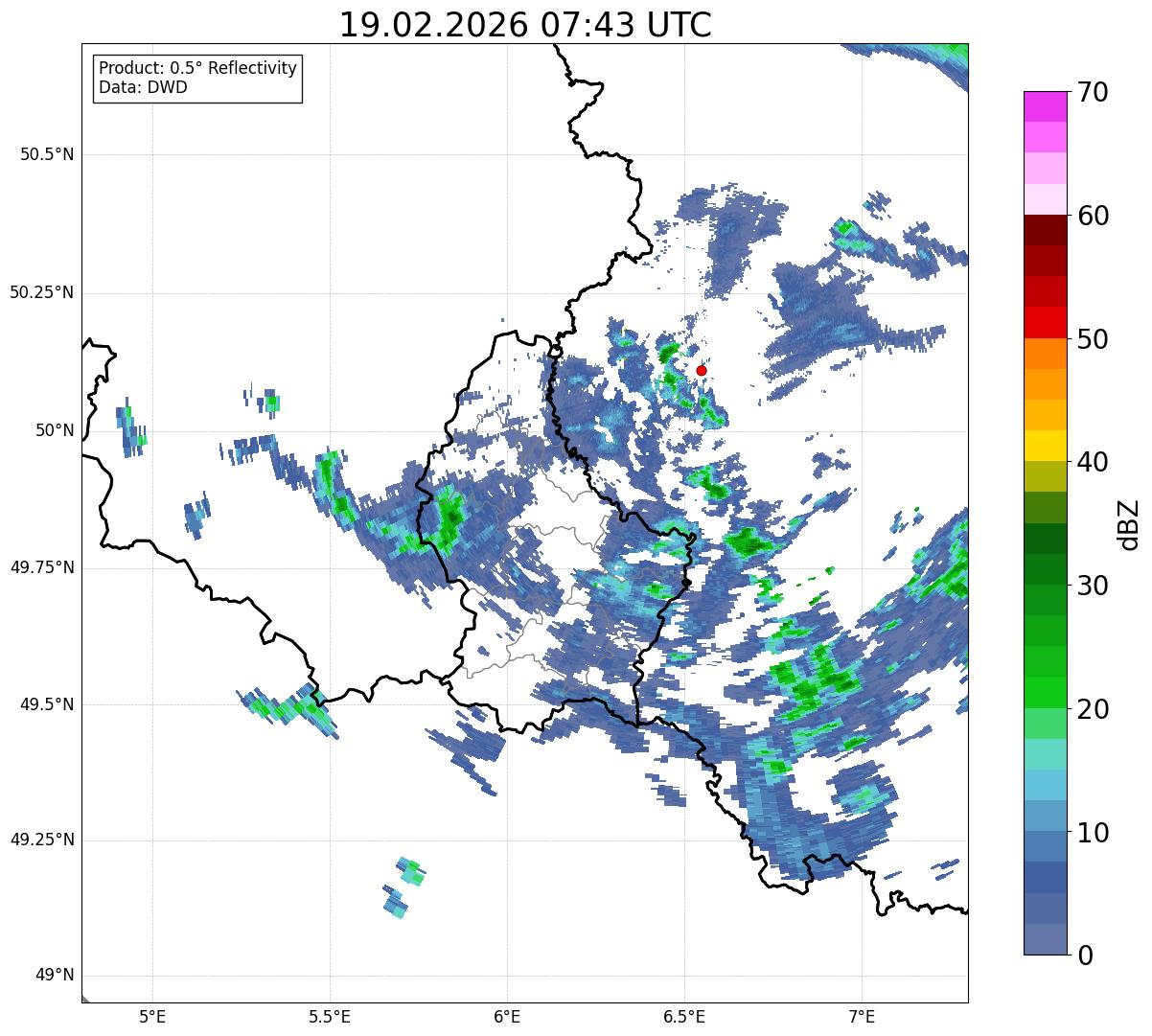Image resolution: width=1152 pixels, height=1036 pixels.
Task: Click the colorbar tick label 40
Action: pos(1093,462)
